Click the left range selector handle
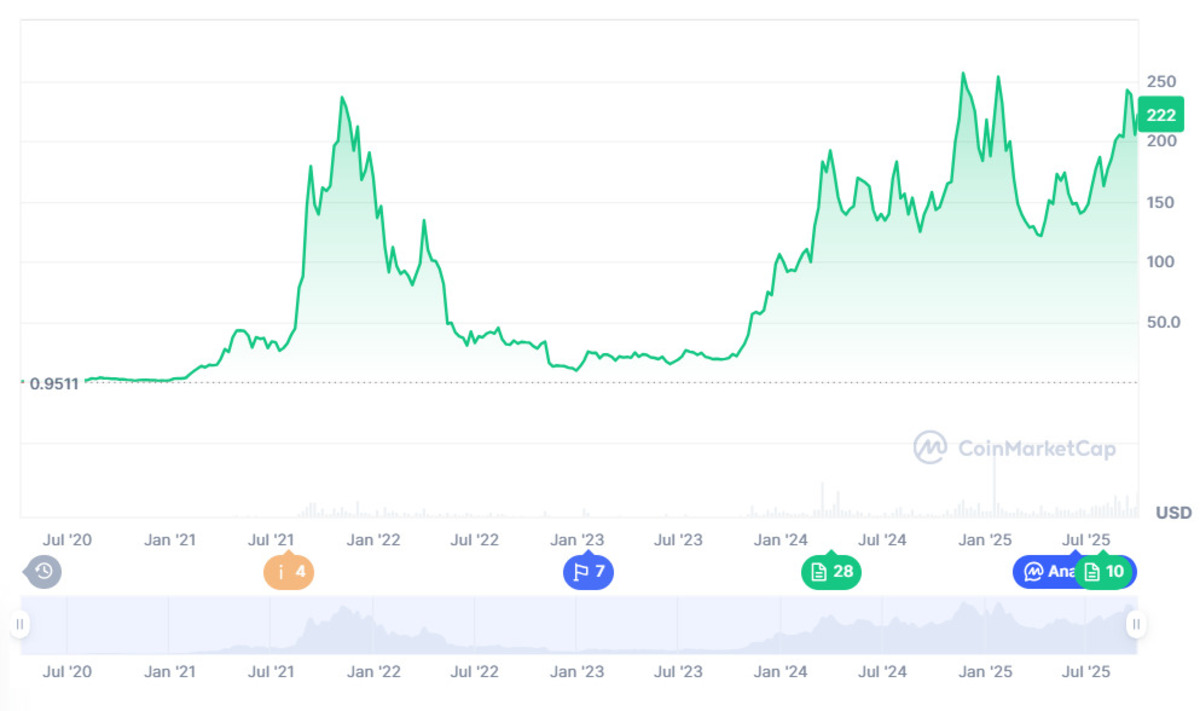 [x=19, y=625]
